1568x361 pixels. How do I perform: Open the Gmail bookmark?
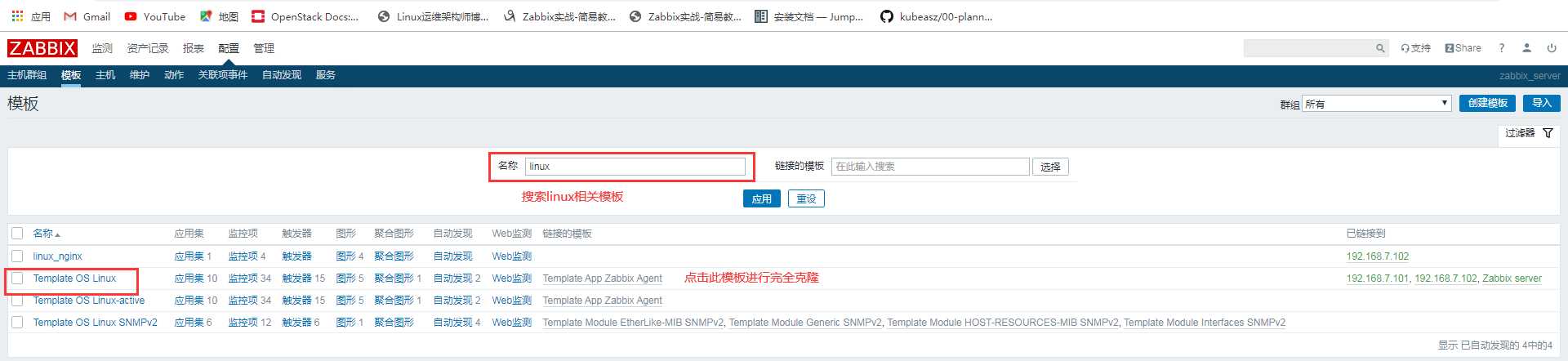[x=87, y=16]
